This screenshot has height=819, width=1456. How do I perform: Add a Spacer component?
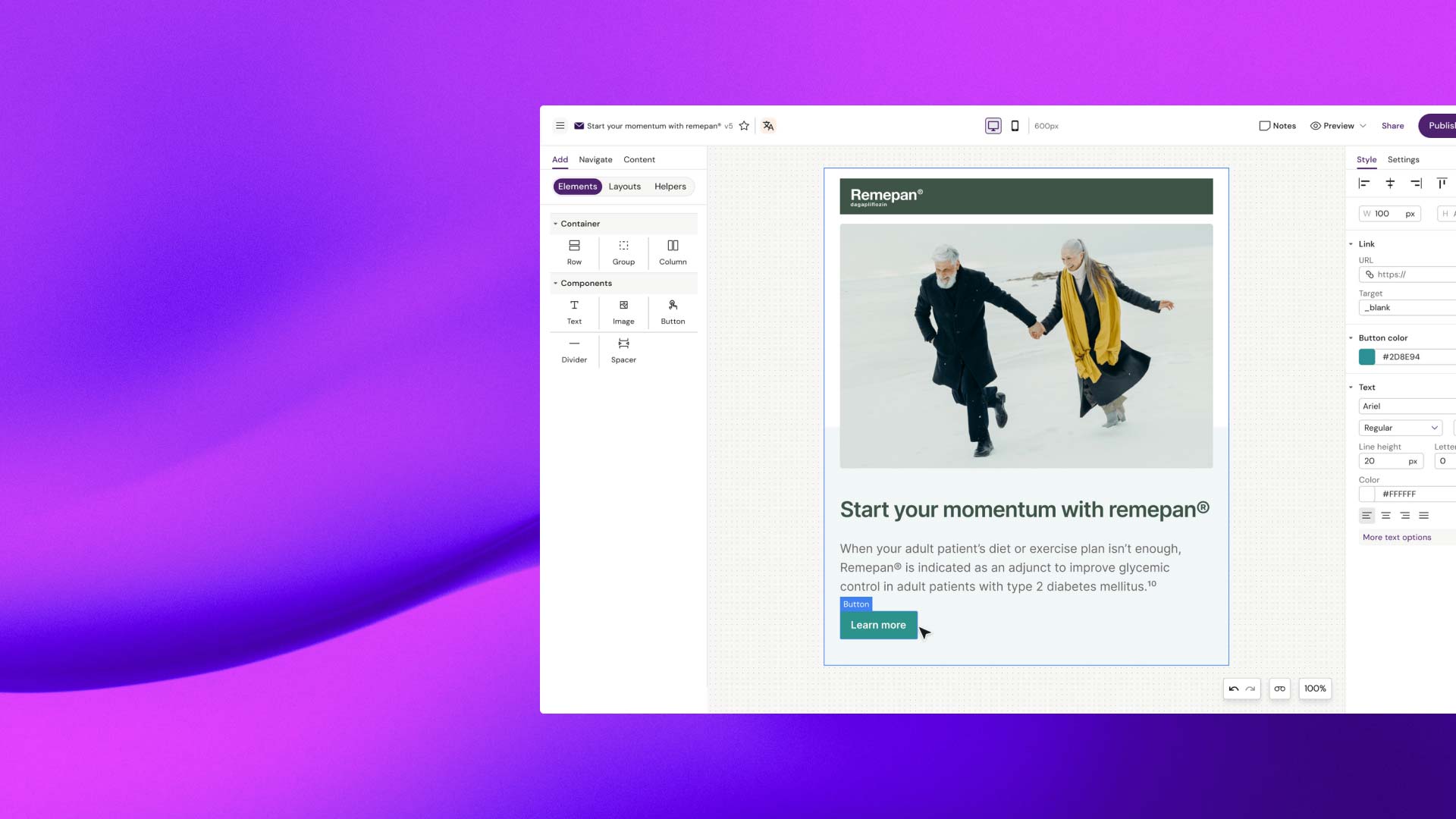point(623,350)
